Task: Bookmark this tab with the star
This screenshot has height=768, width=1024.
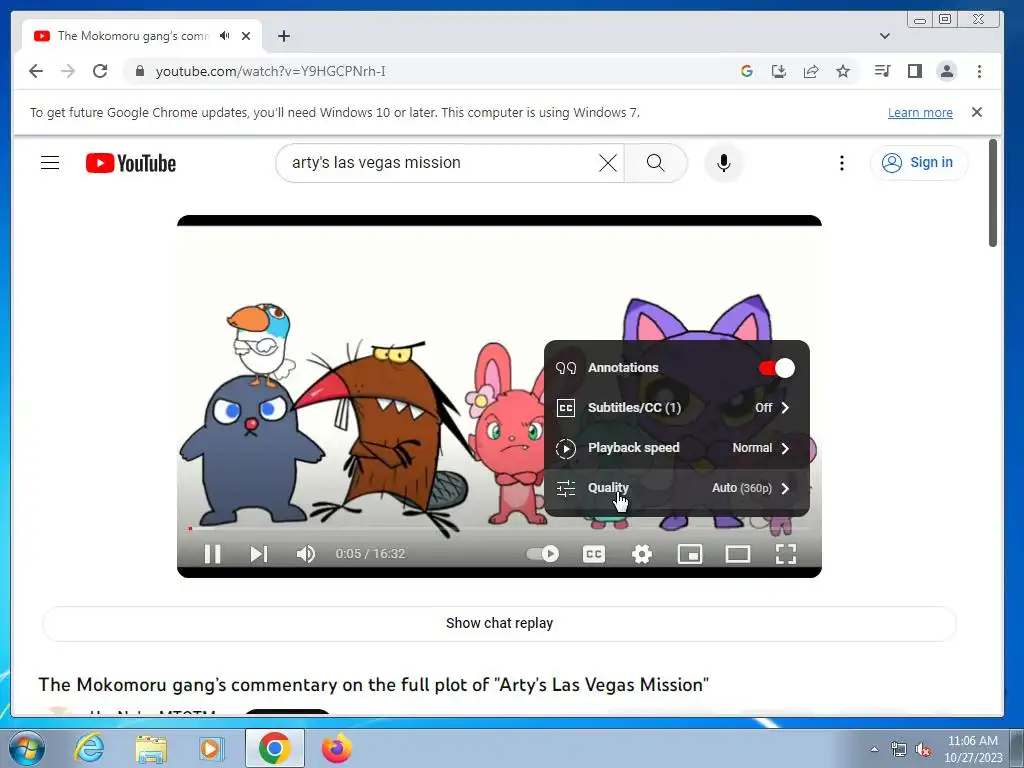Action: (x=843, y=71)
